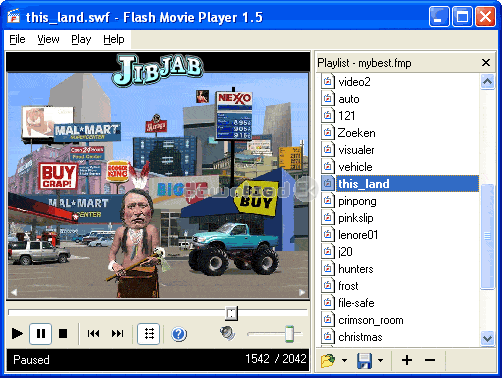Select pinpong in the playlist
The image size is (502, 378).
pos(357,201)
